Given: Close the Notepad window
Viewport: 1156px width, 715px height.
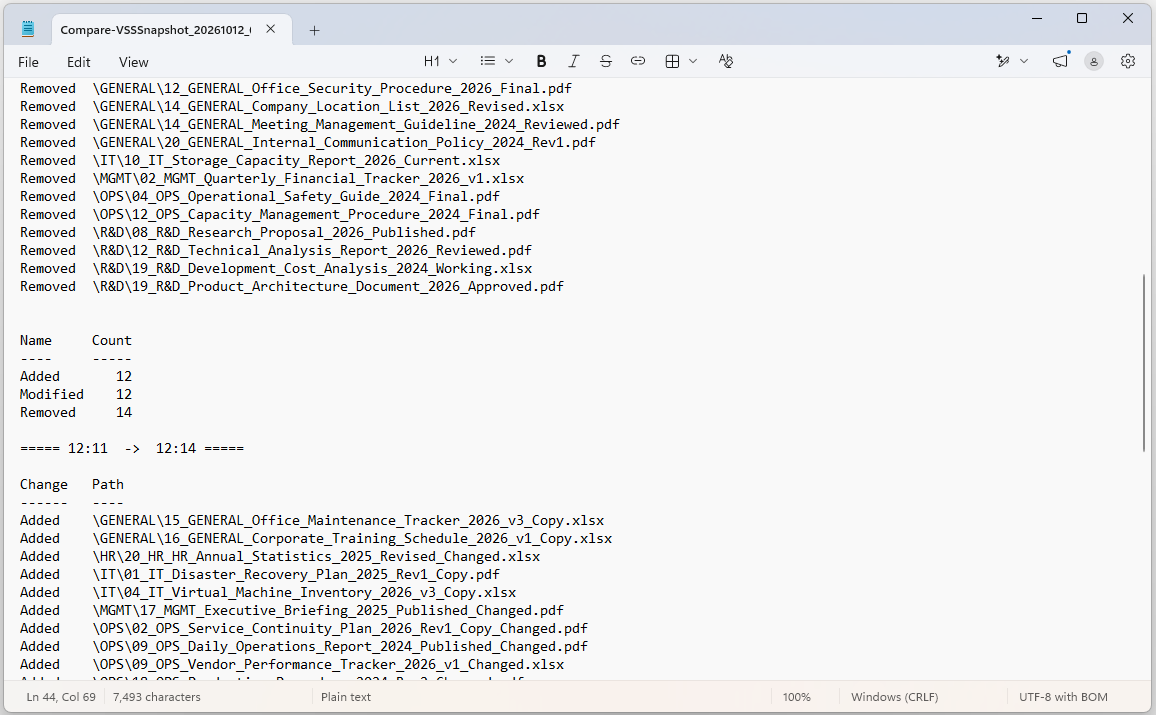Looking at the screenshot, I should 1128,18.
